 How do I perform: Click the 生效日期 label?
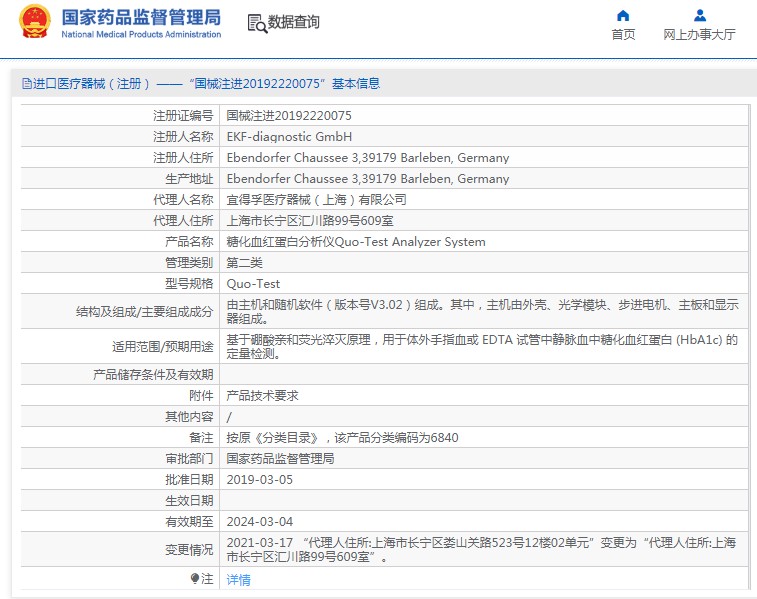coord(189,501)
